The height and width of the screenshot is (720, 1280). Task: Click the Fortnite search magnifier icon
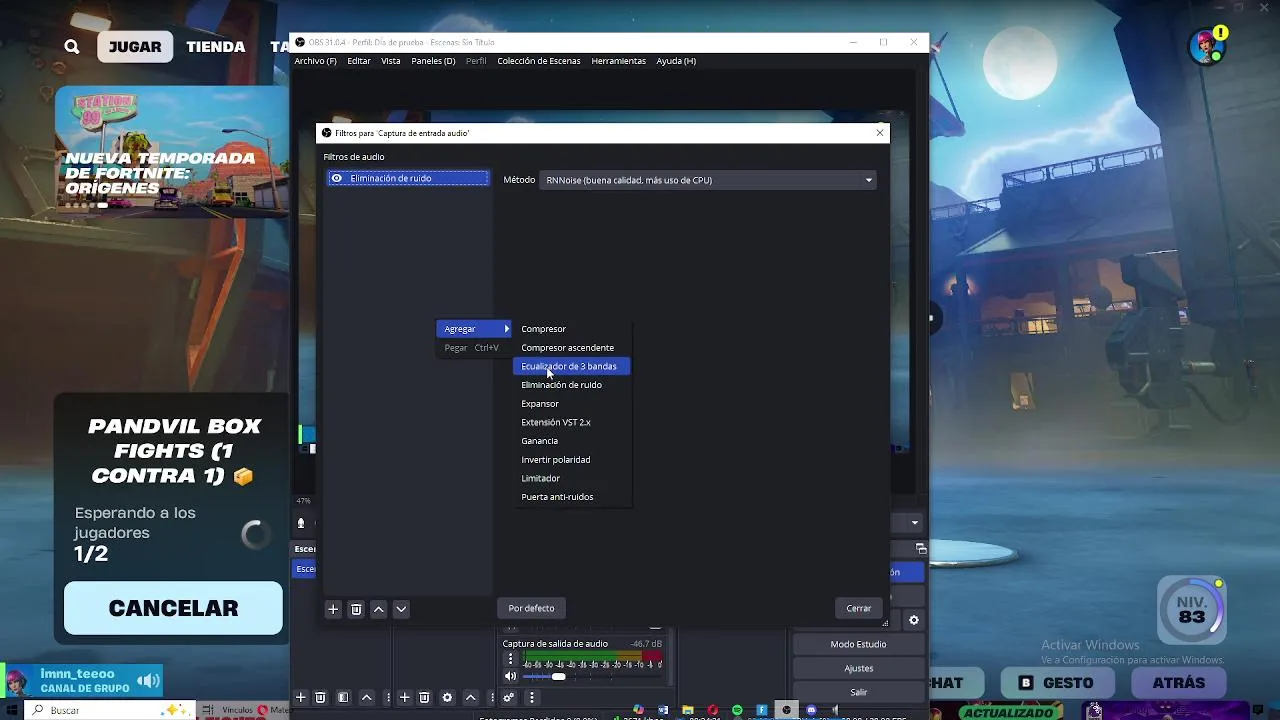click(72, 46)
